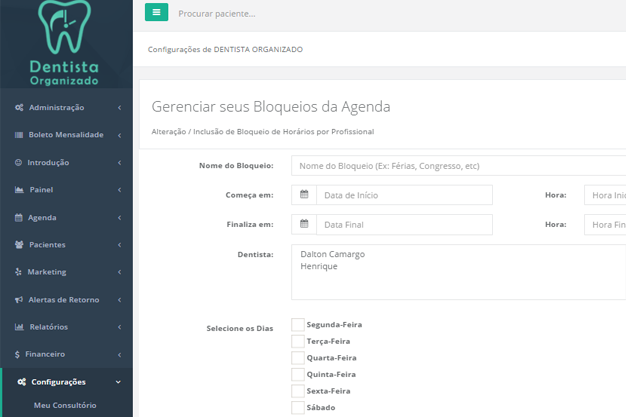Select Dalton Camargo in Dentista list
The height and width of the screenshot is (417, 626).
click(x=333, y=254)
